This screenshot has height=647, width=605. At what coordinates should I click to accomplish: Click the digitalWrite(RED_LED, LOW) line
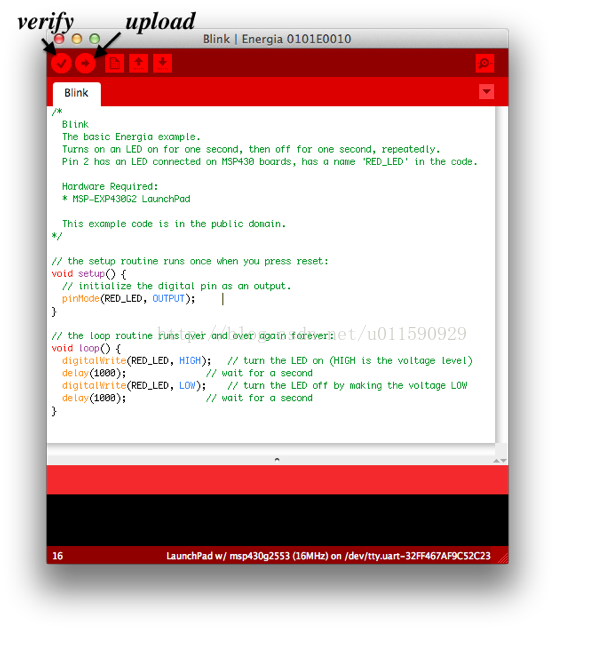pos(134,385)
